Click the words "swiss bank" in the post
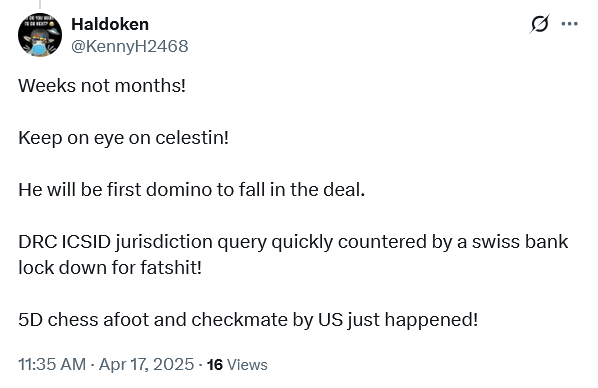Screen dimensions: 598x388 point(520,241)
